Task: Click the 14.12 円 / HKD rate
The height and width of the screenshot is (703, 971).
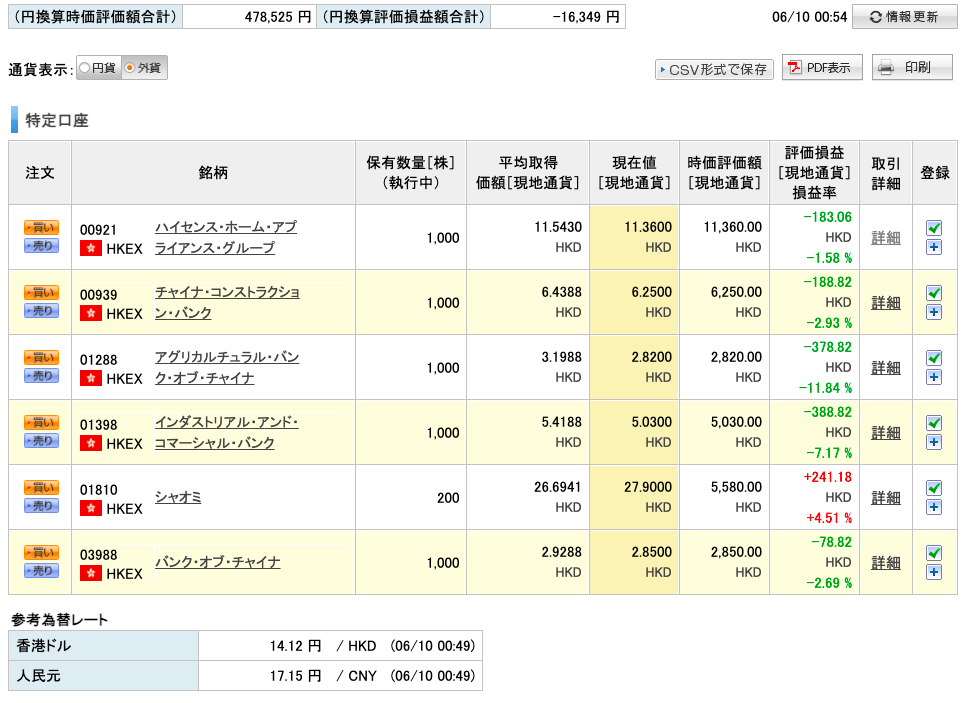Action: tap(323, 646)
